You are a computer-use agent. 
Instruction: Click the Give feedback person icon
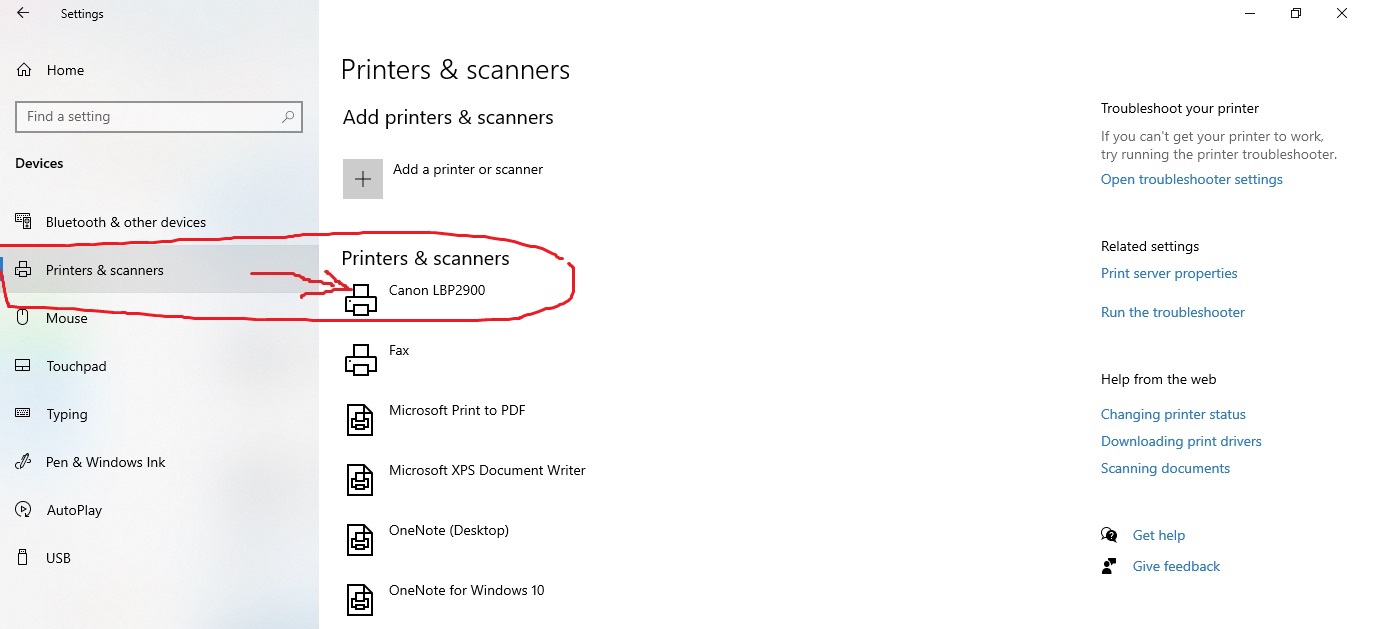coord(1109,566)
